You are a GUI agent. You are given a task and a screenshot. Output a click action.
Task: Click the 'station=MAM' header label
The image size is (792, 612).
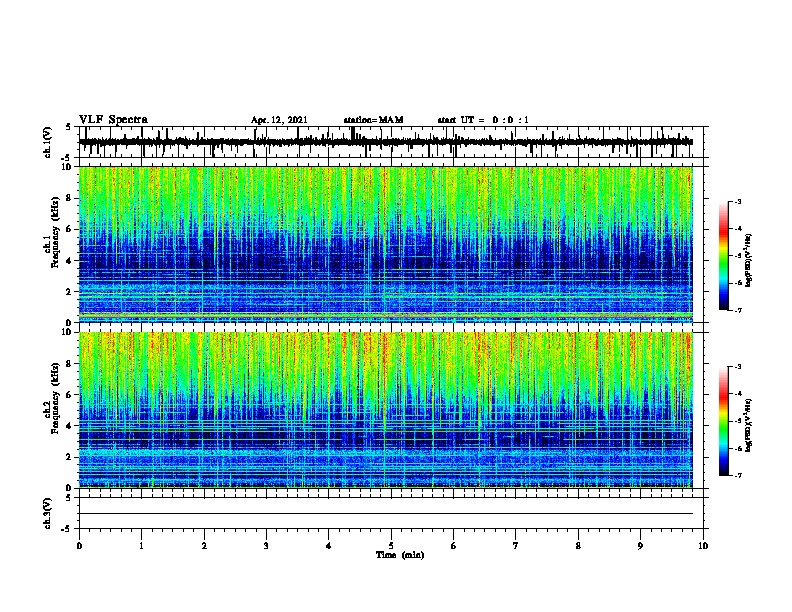coord(373,120)
